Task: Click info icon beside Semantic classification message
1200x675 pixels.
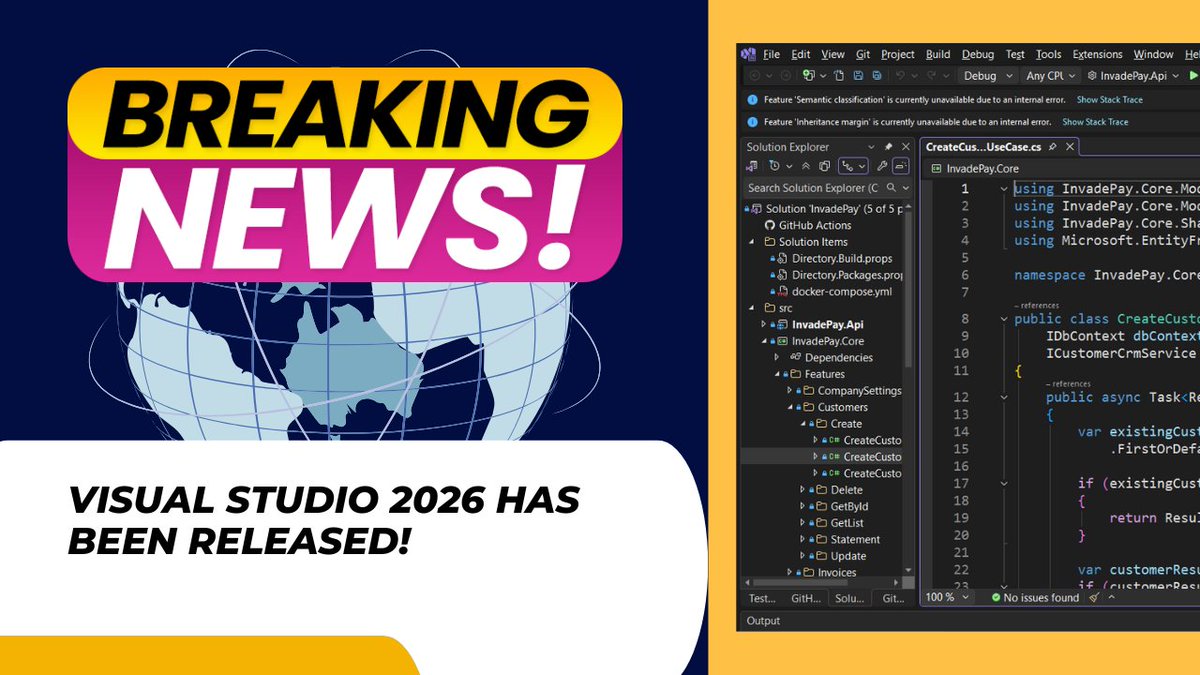Action: click(753, 100)
